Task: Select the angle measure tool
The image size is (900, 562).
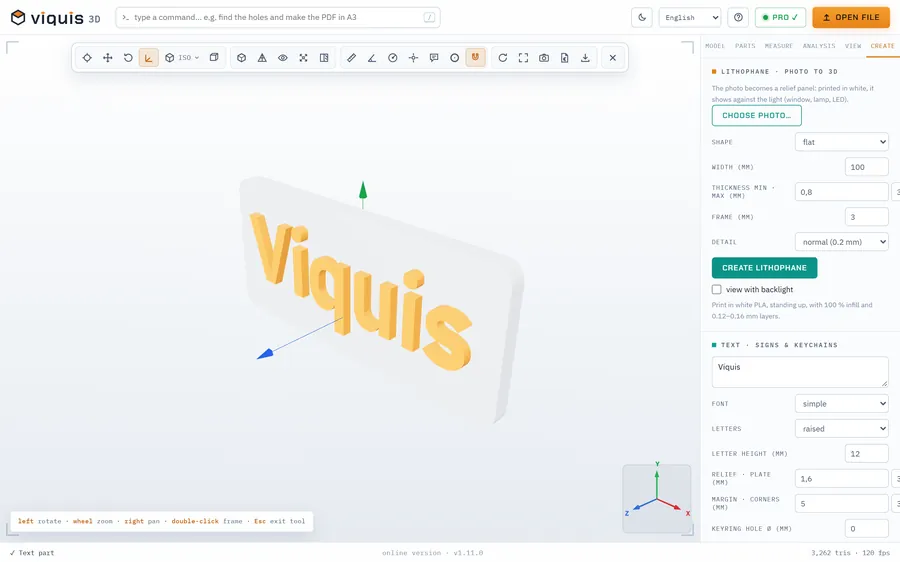Action: coord(372,57)
